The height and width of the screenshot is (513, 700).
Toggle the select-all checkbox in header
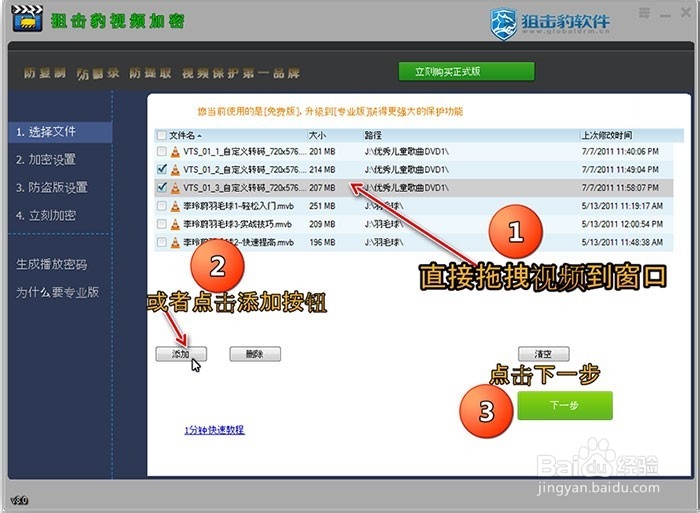(x=162, y=135)
